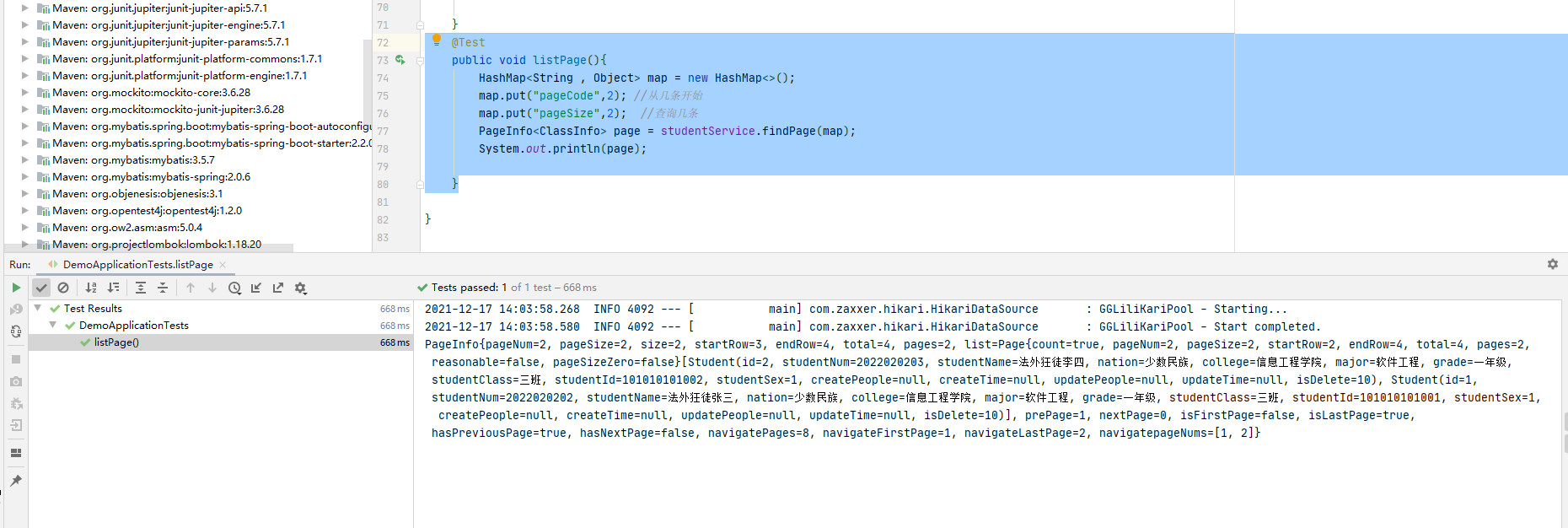Click Import Tests icon
This screenshot has width=1568, height=528.
[256, 288]
